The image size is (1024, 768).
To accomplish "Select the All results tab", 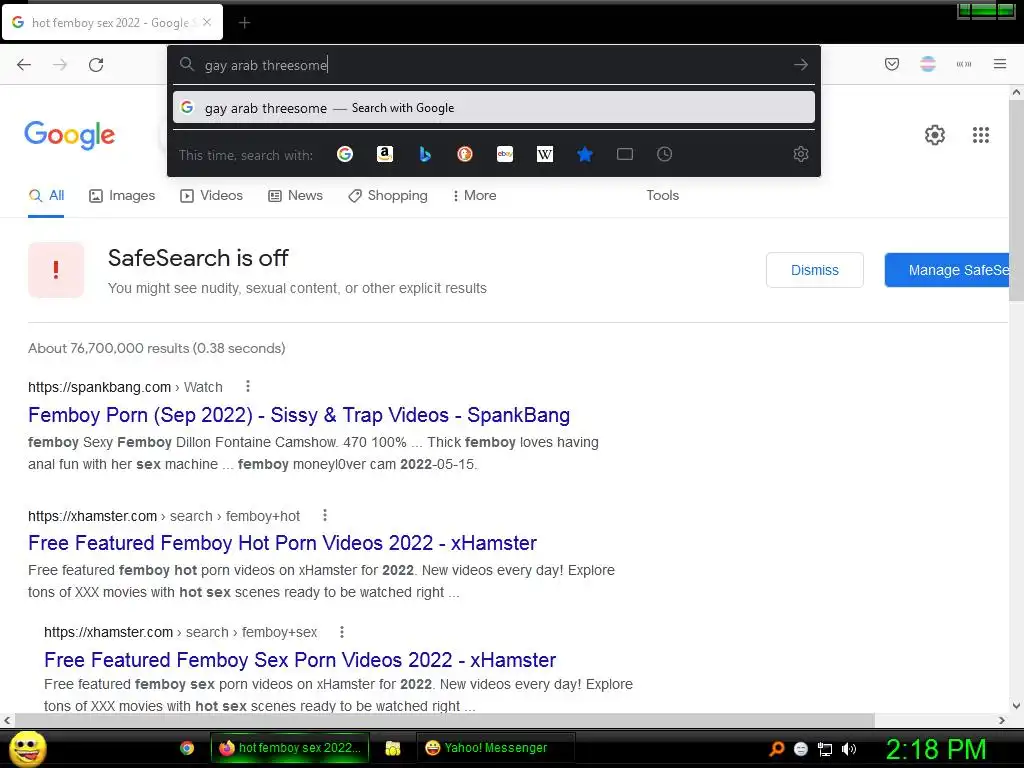I will tap(46, 195).
